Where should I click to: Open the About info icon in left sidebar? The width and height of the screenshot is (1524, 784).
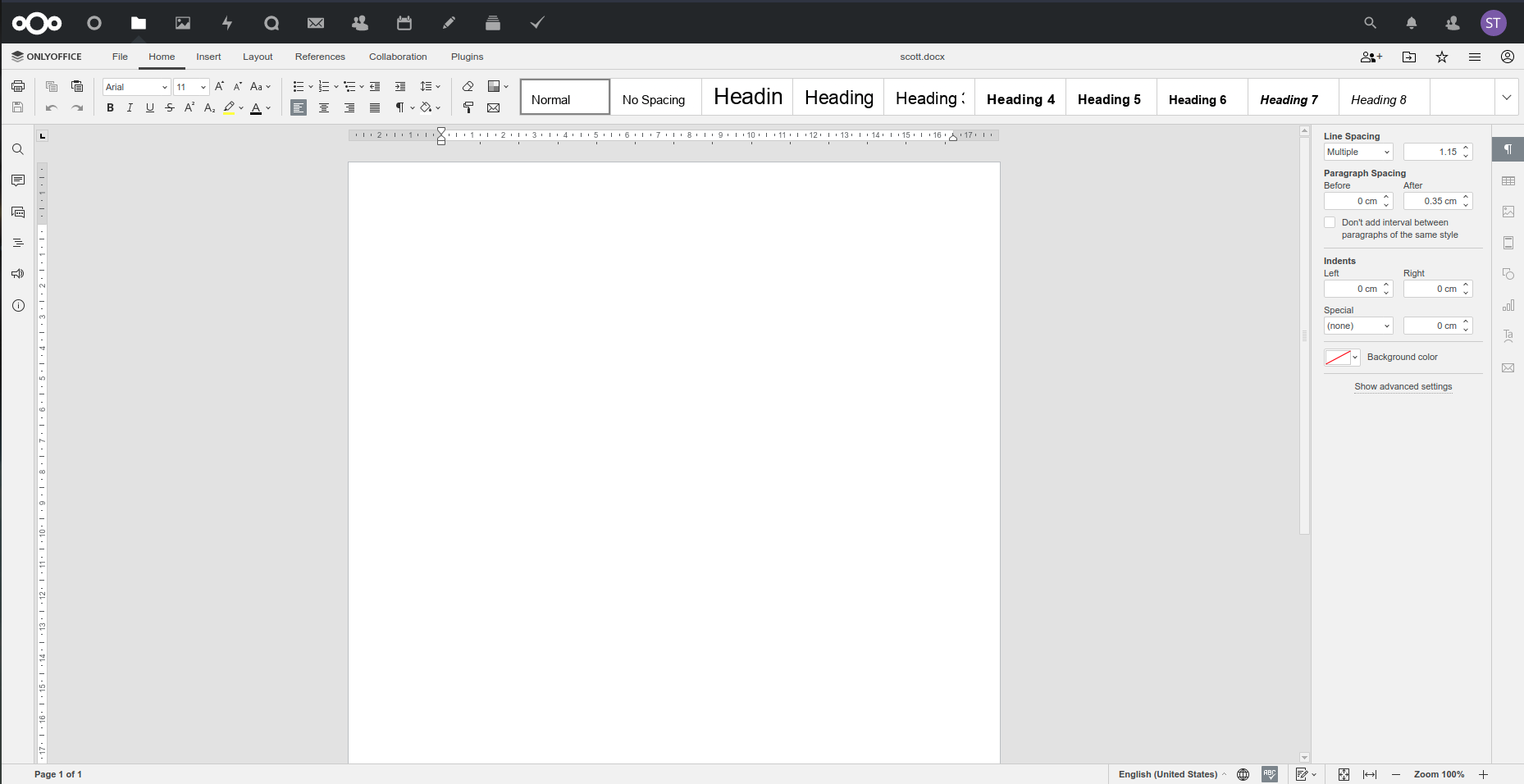pos(18,305)
